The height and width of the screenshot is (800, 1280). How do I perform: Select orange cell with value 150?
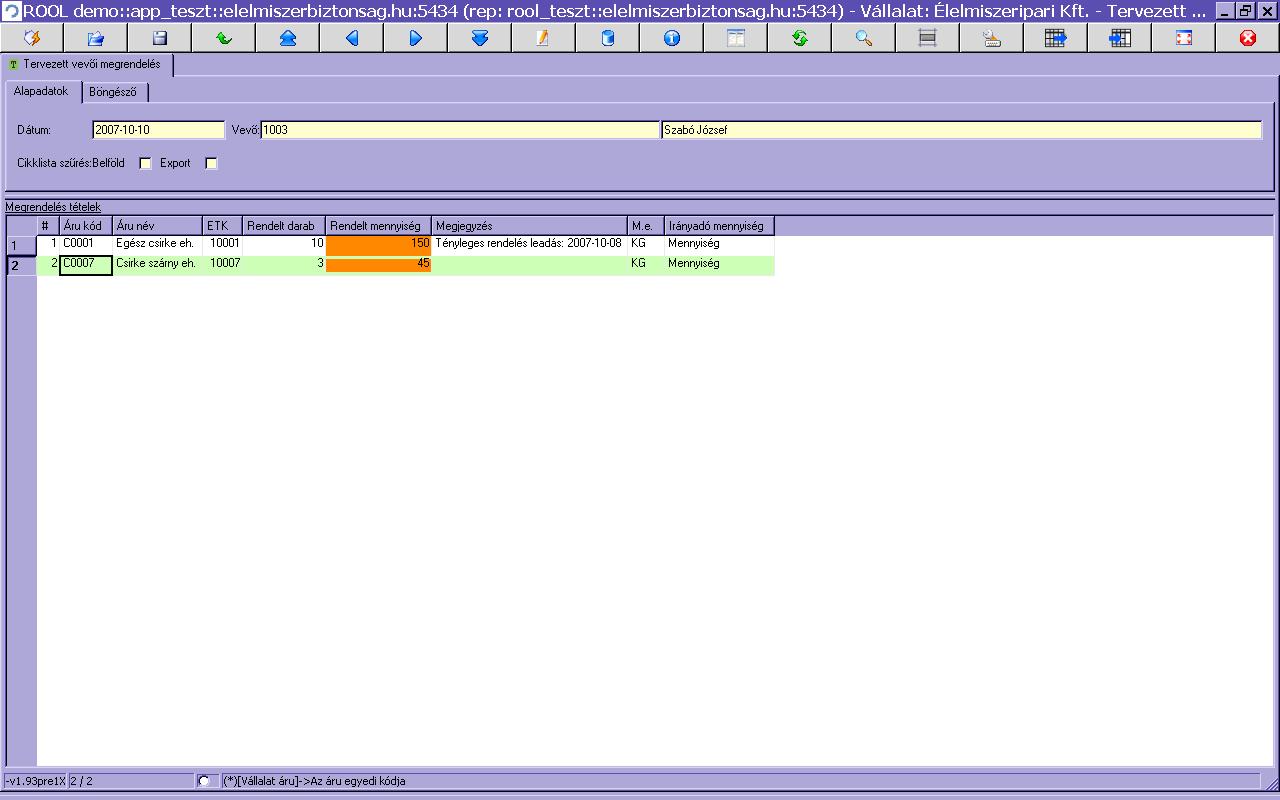coord(379,244)
